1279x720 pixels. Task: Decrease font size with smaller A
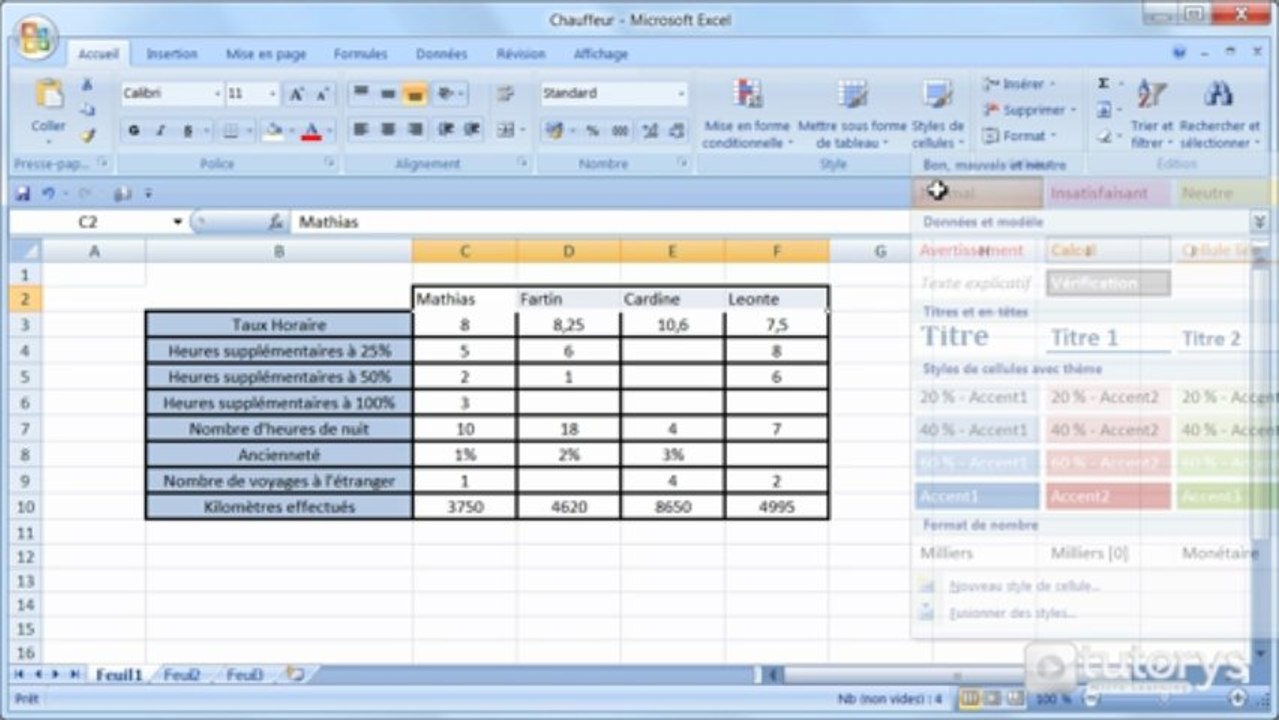click(x=321, y=94)
